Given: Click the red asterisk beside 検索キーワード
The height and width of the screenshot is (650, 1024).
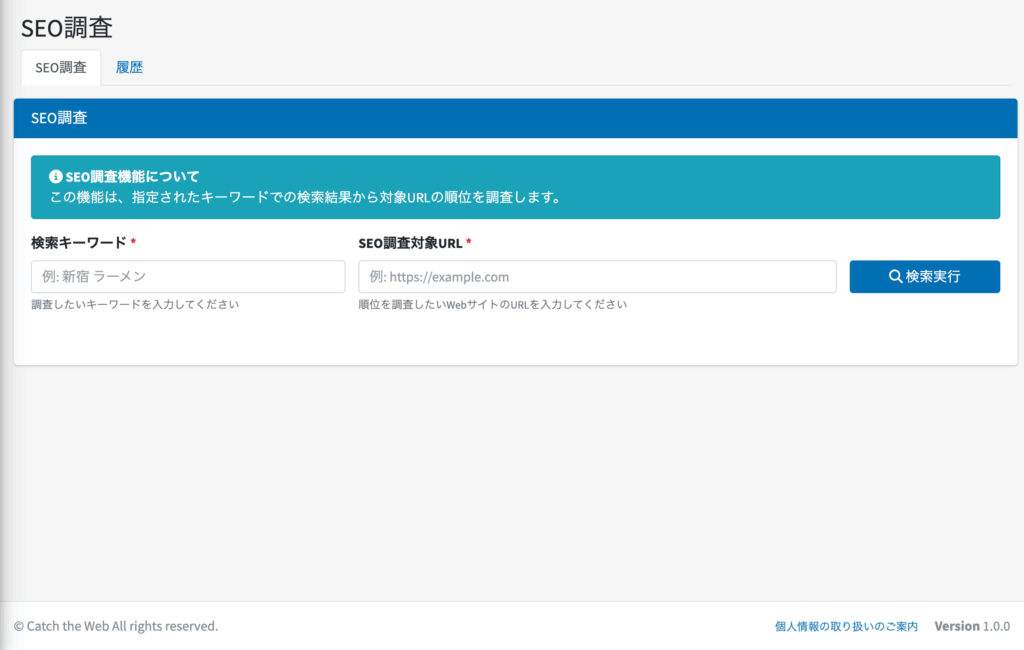Looking at the screenshot, I should point(133,243).
